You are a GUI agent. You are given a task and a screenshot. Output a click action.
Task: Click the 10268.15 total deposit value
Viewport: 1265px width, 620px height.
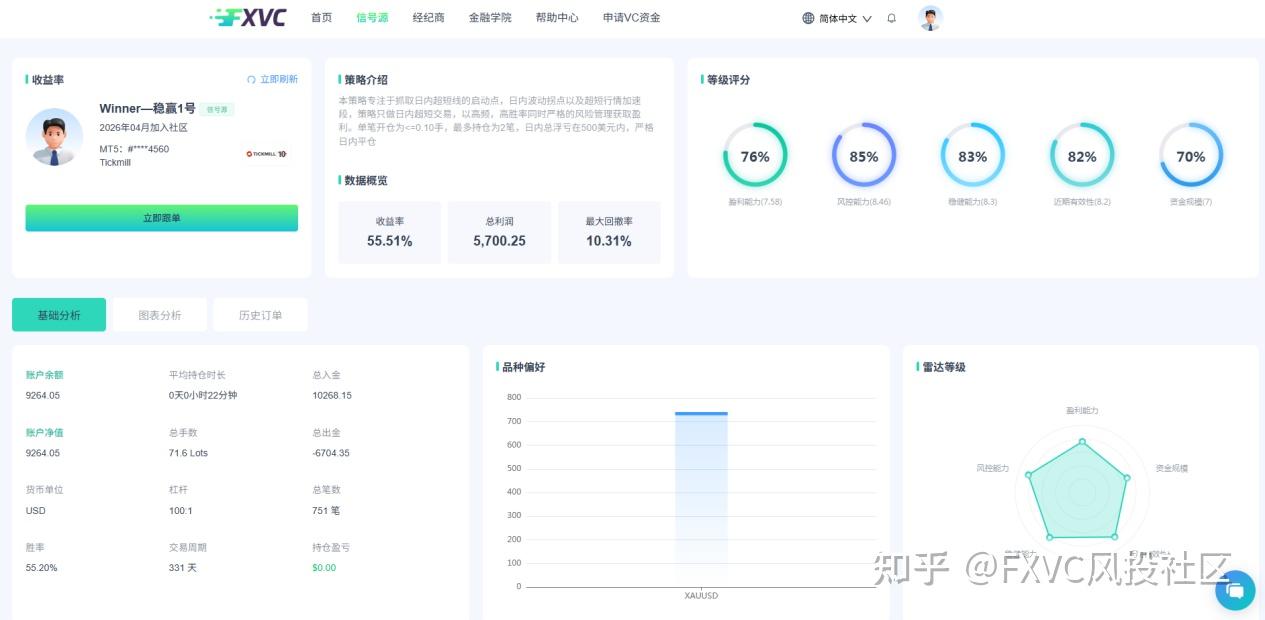(332, 395)
